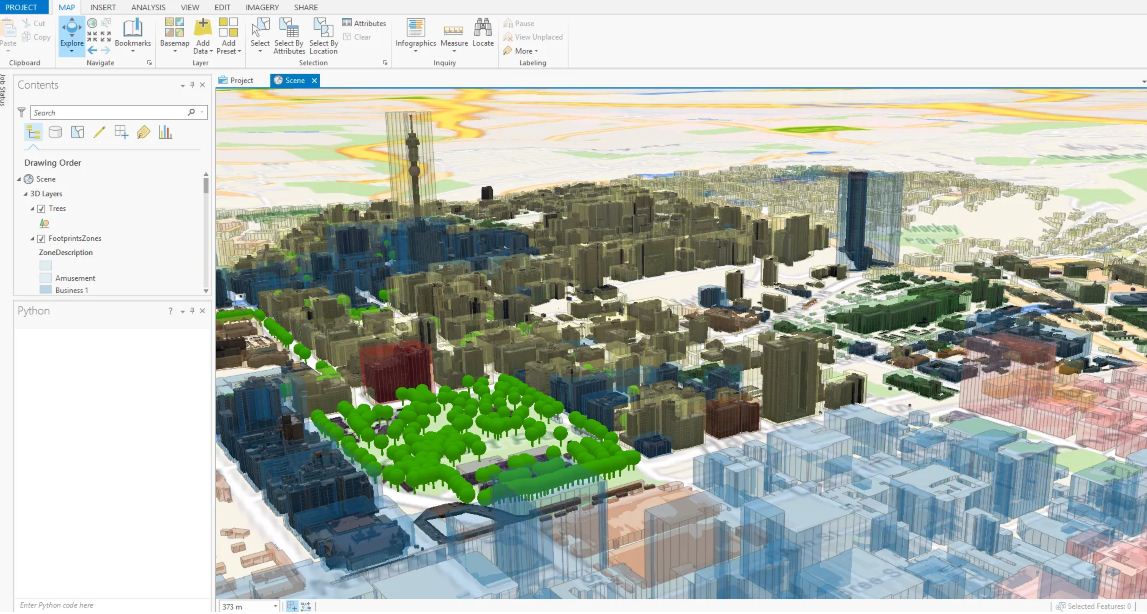The height and width of the screenshot is (614, 1147).
Task: Collapse the FootprintsZones layer node
Action: (32, 239)
